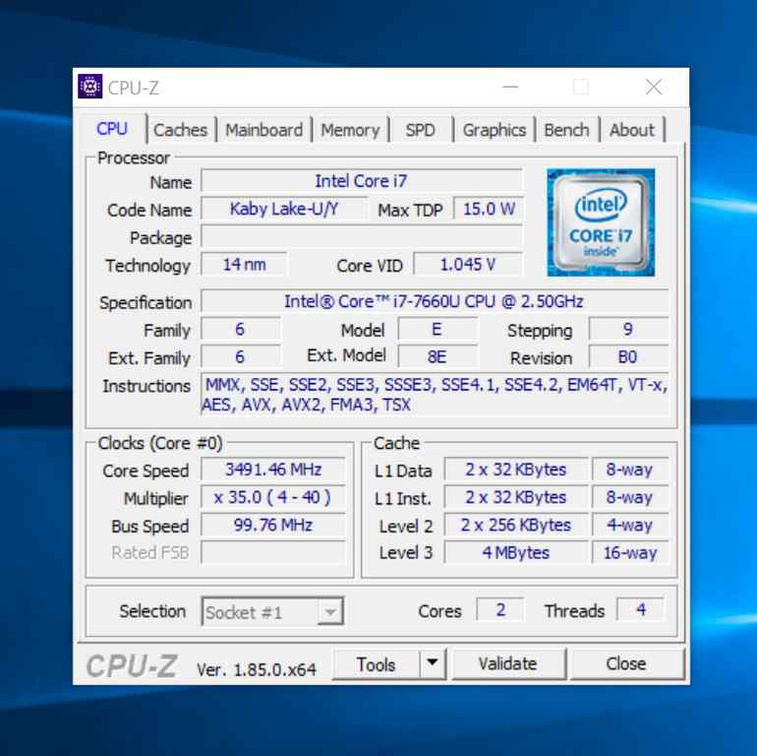
Task: Click the Validate button
Action: pyautogui.click(x=508, y=664)
